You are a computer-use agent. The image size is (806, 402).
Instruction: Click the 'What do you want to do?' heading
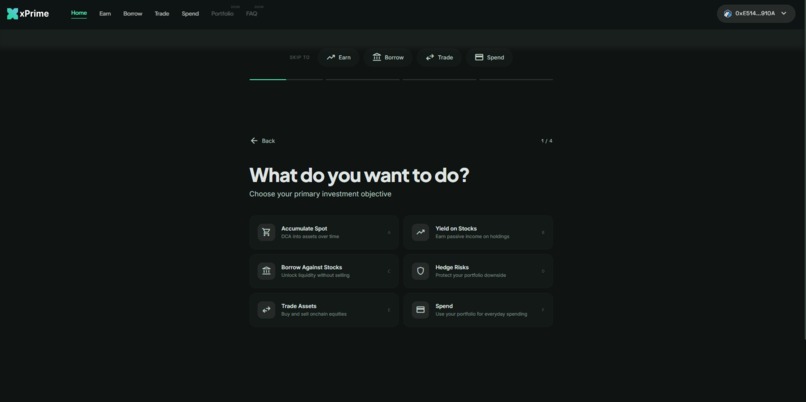pyautogui.click(x=359, y=175)
